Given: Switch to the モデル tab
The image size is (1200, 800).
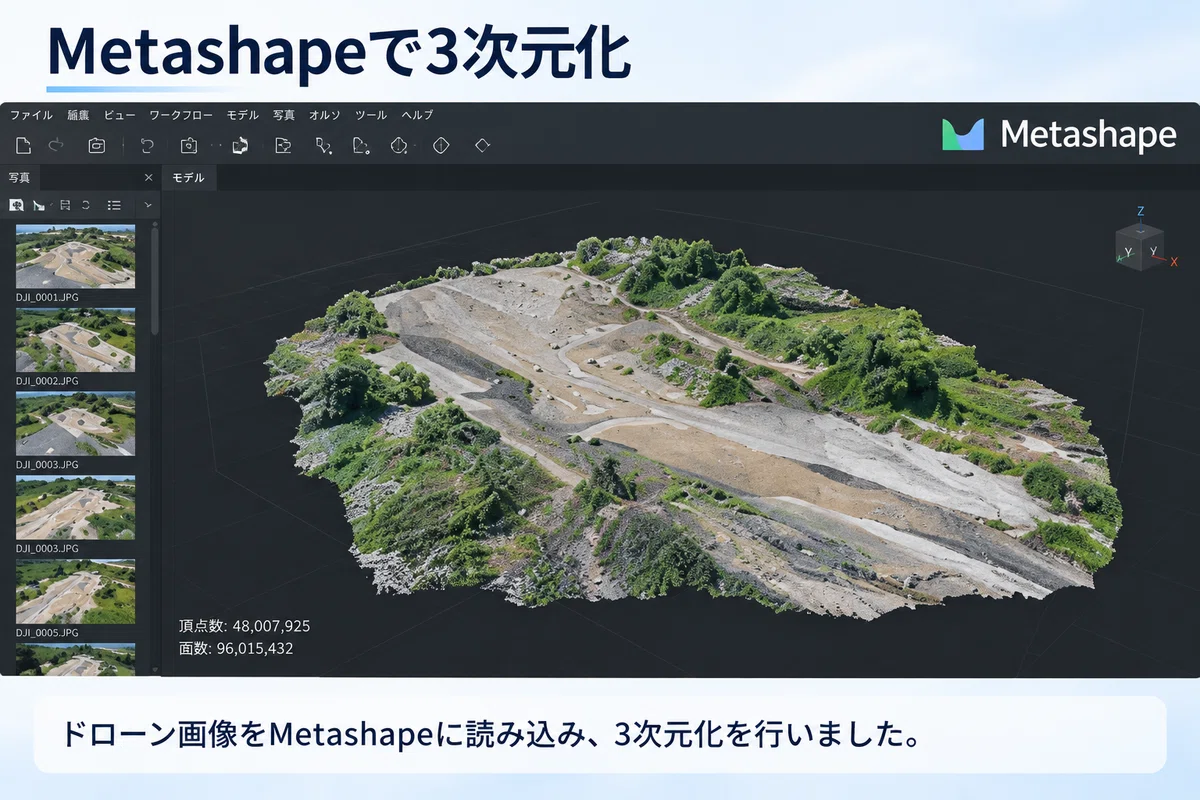Looking at the screenshot, I should 188,178.
